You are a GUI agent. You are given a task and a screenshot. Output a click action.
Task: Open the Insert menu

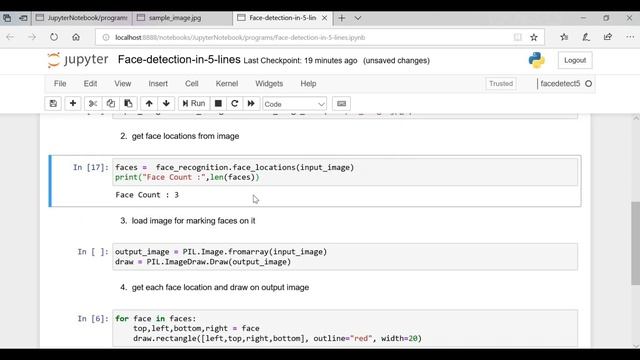(158, 84)
